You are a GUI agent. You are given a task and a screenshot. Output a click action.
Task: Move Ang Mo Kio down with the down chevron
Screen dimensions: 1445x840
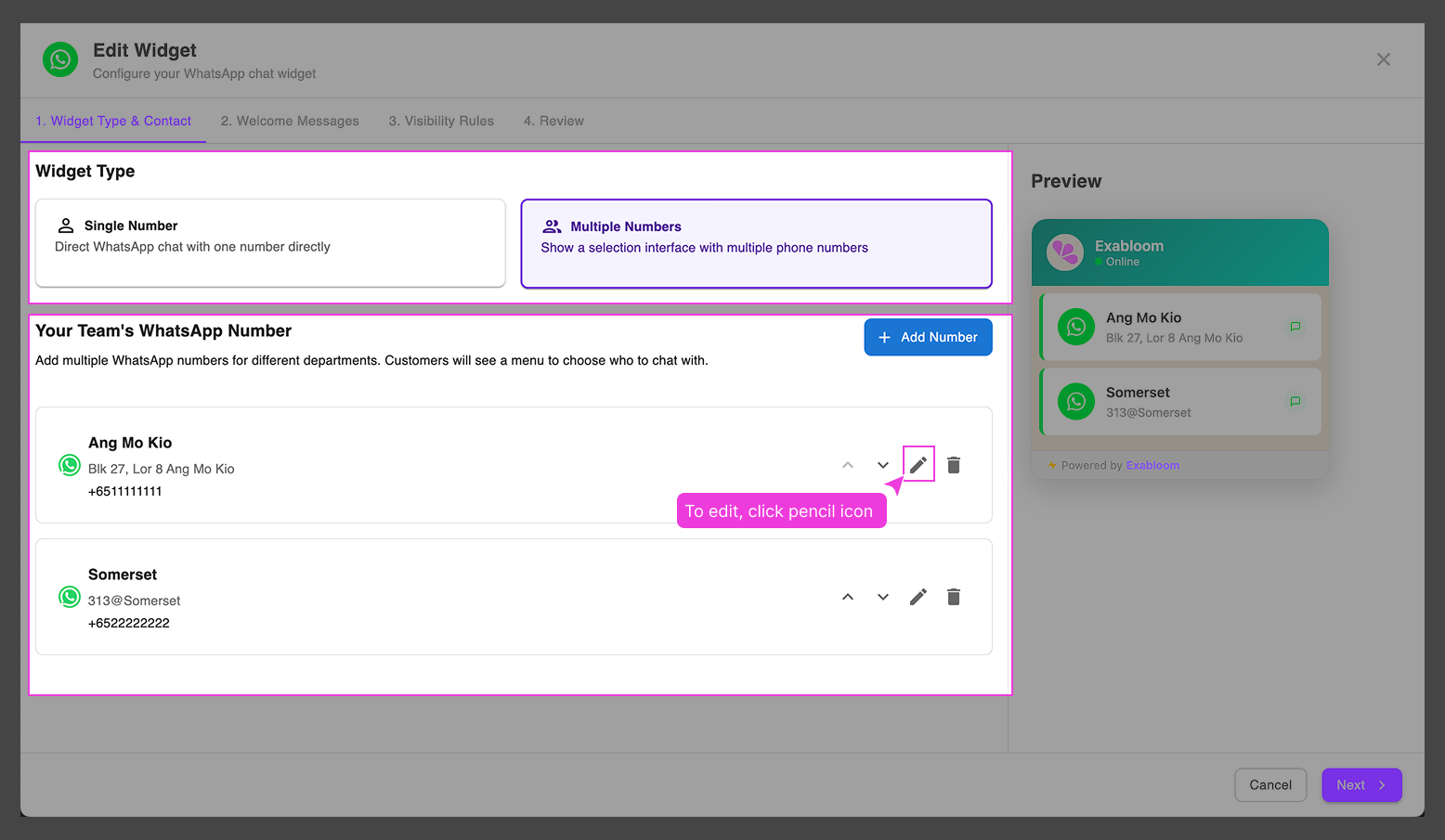tap(882, 464)
